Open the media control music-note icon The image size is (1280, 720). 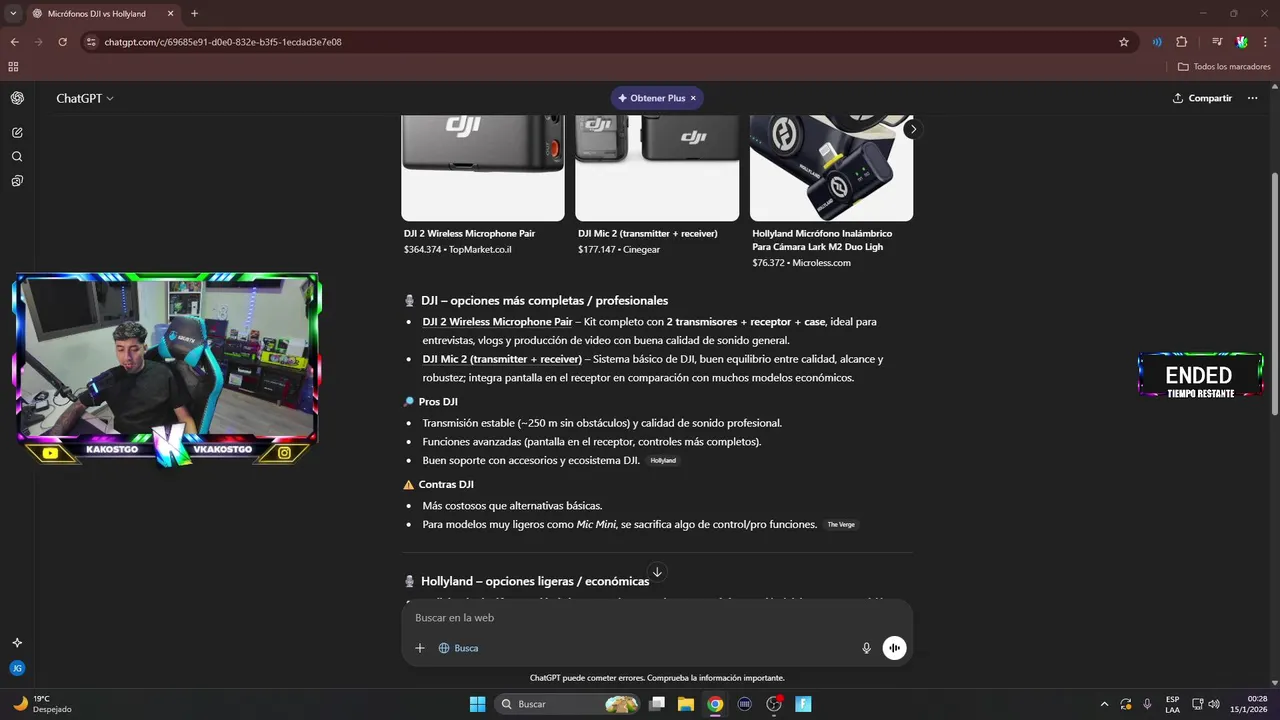tap(1217, 42)
